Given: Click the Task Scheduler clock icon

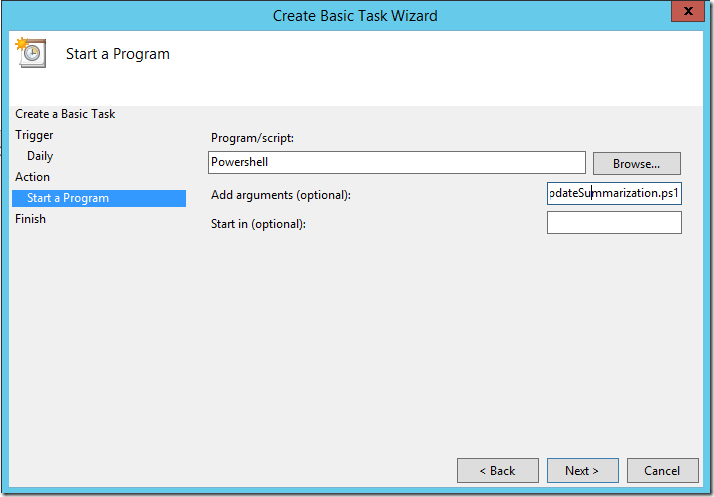Looking at the screenshot, I should [x=31, y=52].
